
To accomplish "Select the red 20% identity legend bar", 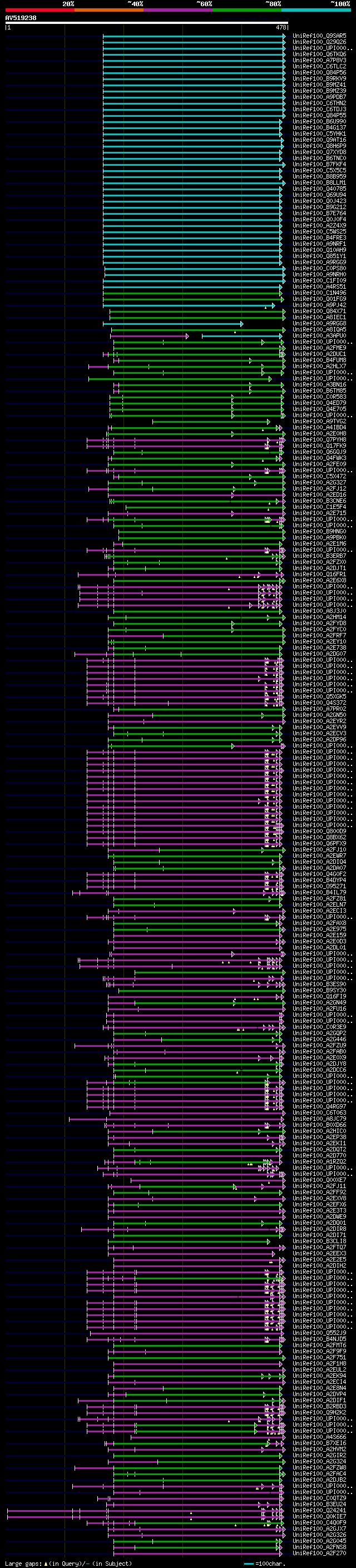I will 39,10.
